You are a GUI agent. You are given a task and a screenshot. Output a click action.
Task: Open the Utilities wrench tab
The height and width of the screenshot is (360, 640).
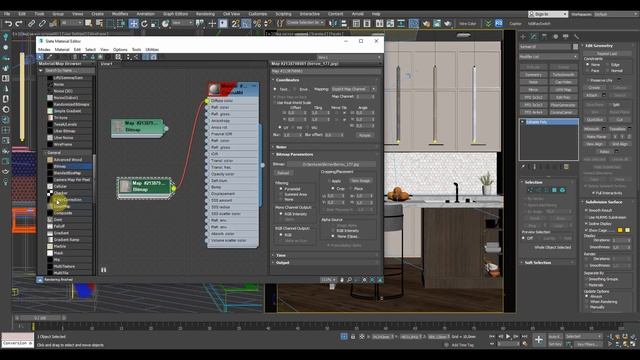coord(576,37)
